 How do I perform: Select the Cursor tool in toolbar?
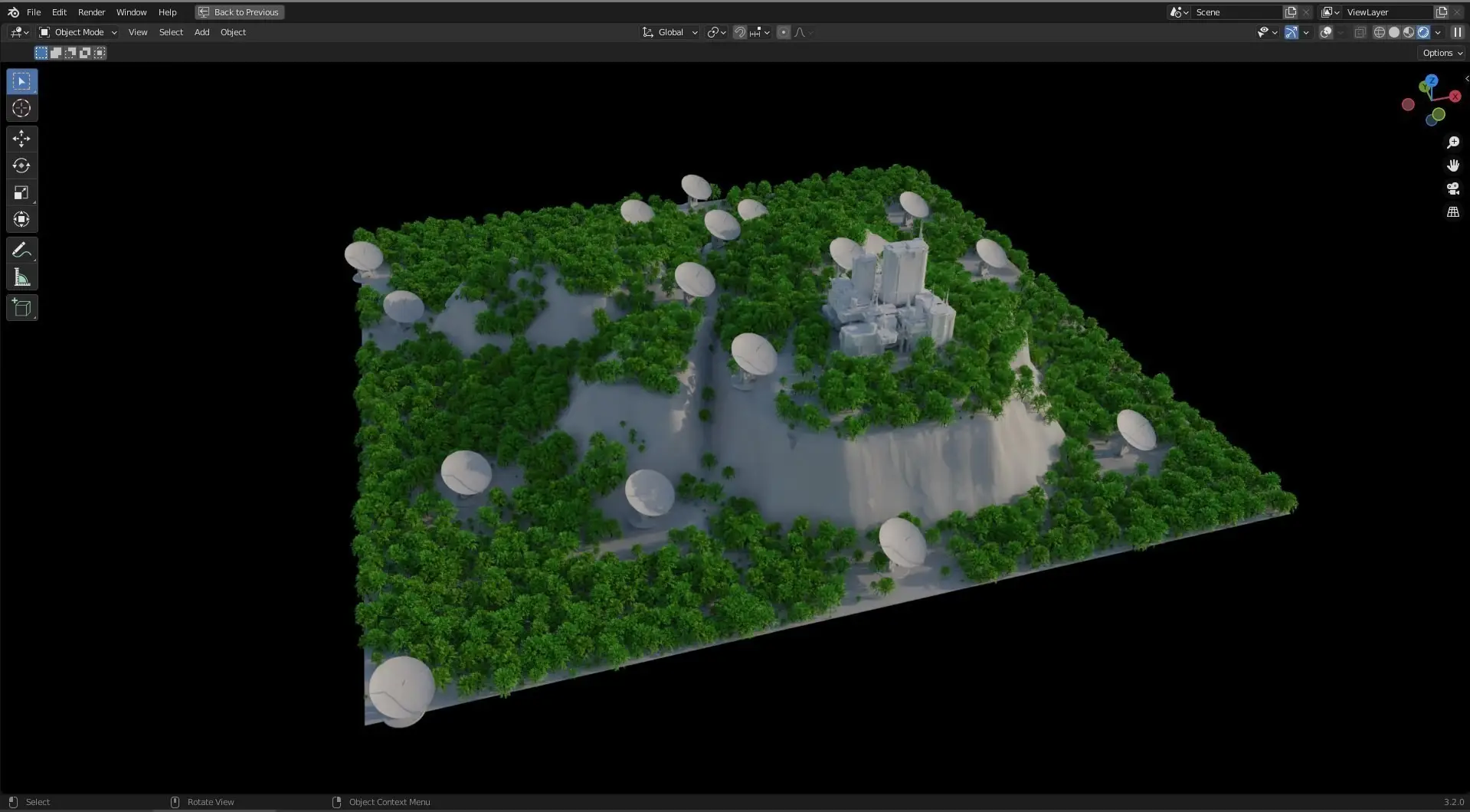pos(21,108)
